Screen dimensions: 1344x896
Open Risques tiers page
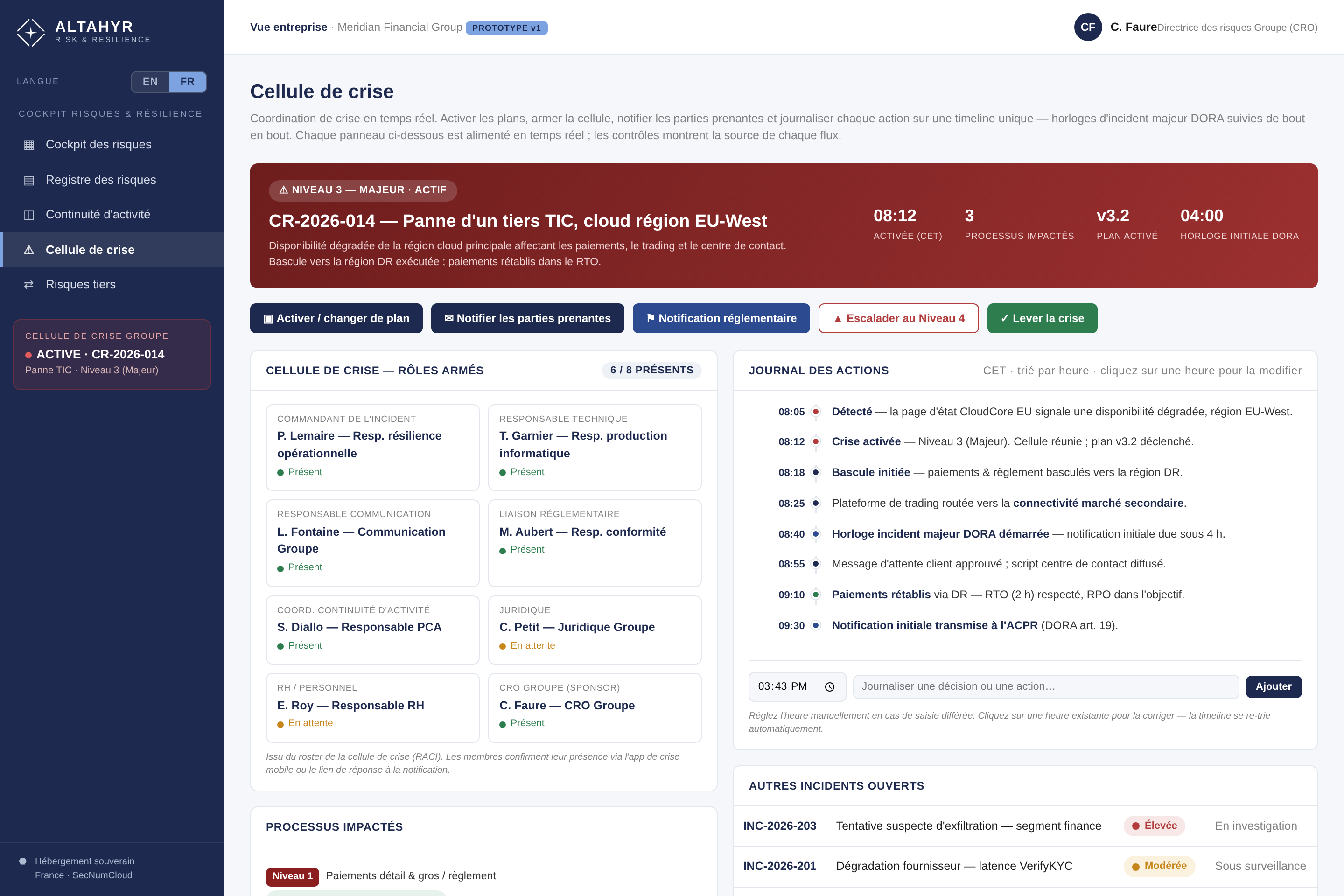click(112, 285)
